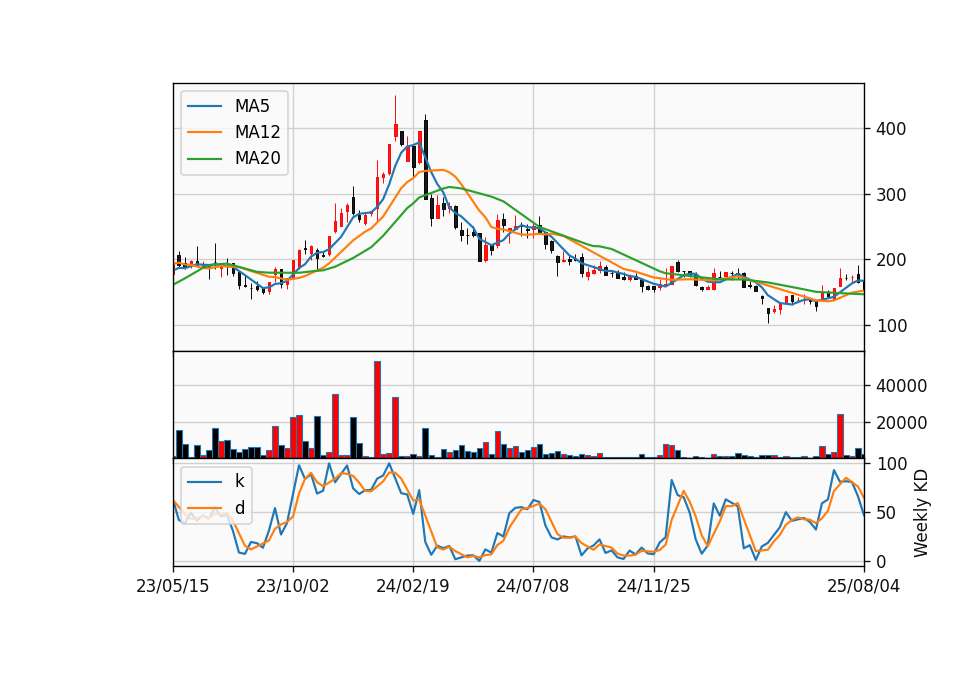Click the 50 tick label on the KD axis
This screenshot has height=690, width=960.
[886, 513]
